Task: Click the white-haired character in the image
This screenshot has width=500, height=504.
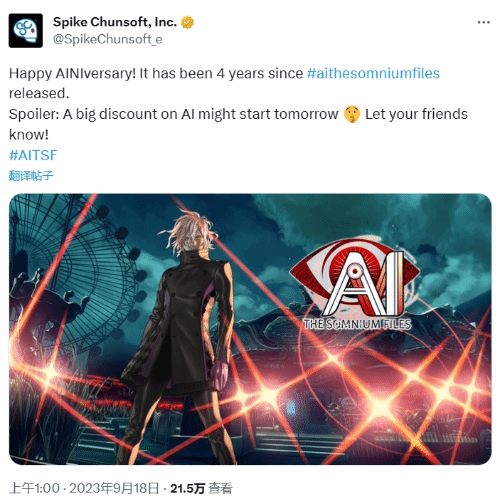Action: click(x=182, y=337)
